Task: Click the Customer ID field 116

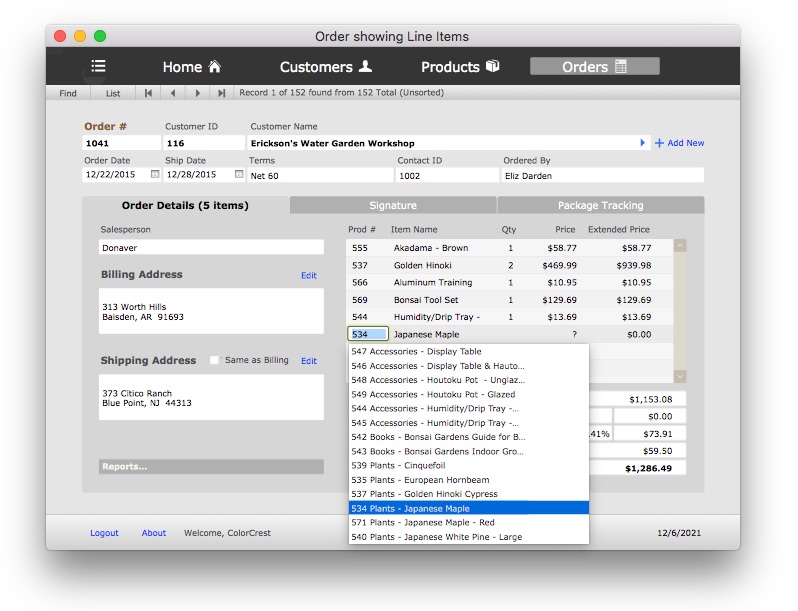Action: (x=204, y=143)
